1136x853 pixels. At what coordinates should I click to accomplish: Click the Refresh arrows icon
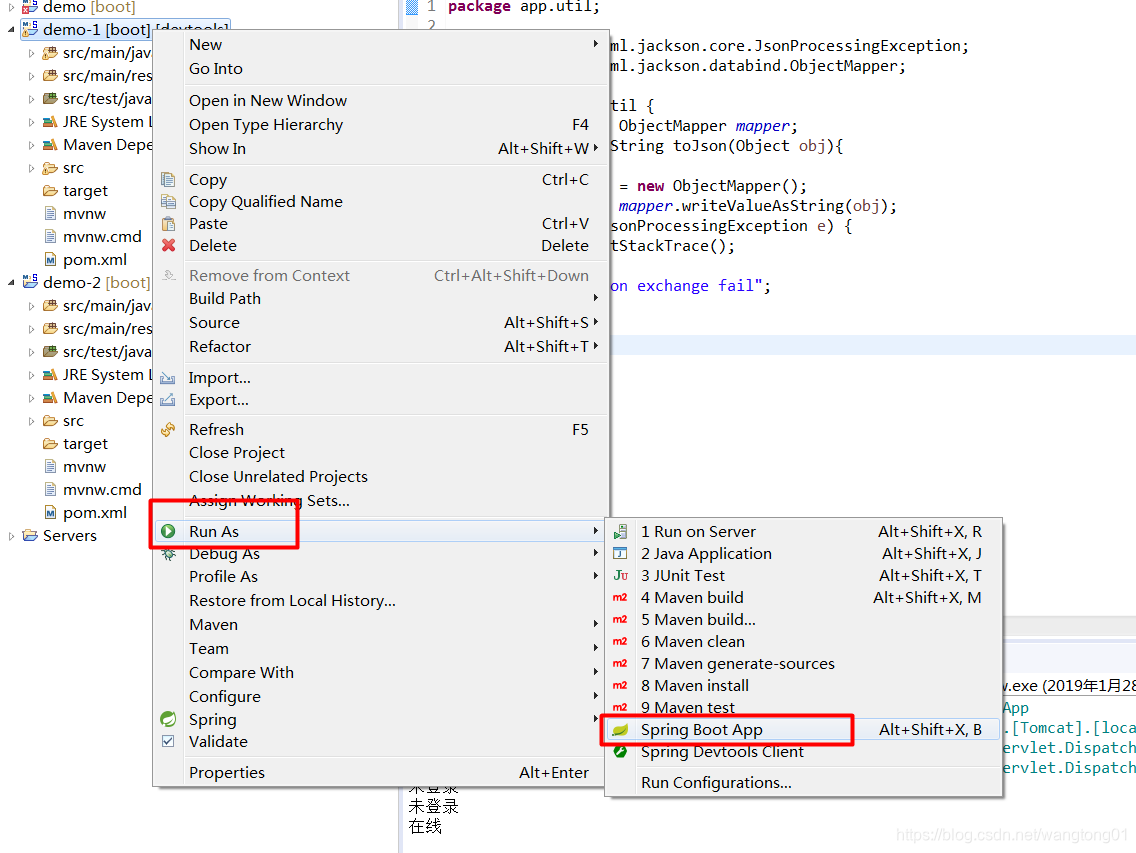[168, 430]
